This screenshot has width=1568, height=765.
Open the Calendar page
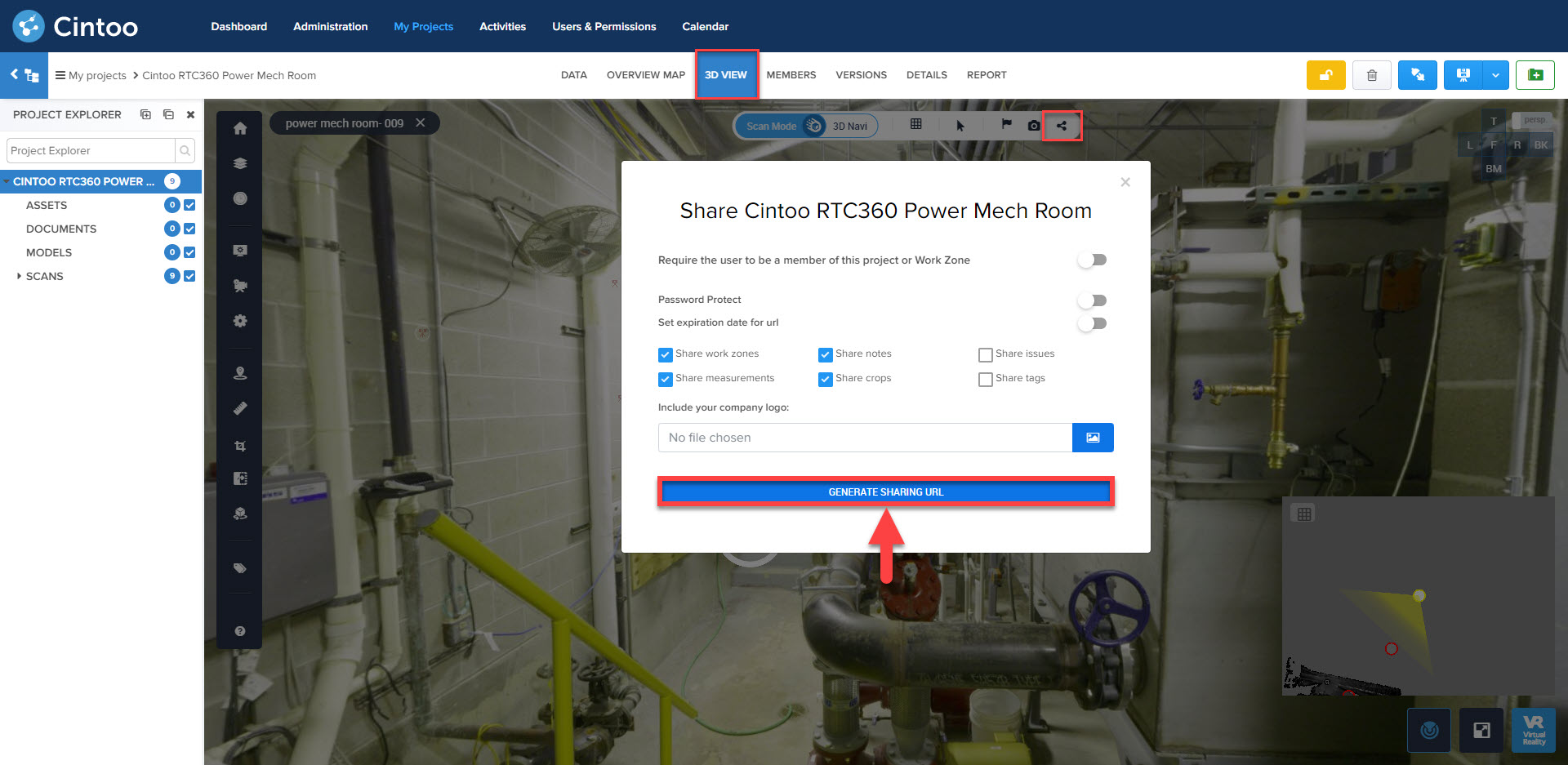[x=706, y=26]
